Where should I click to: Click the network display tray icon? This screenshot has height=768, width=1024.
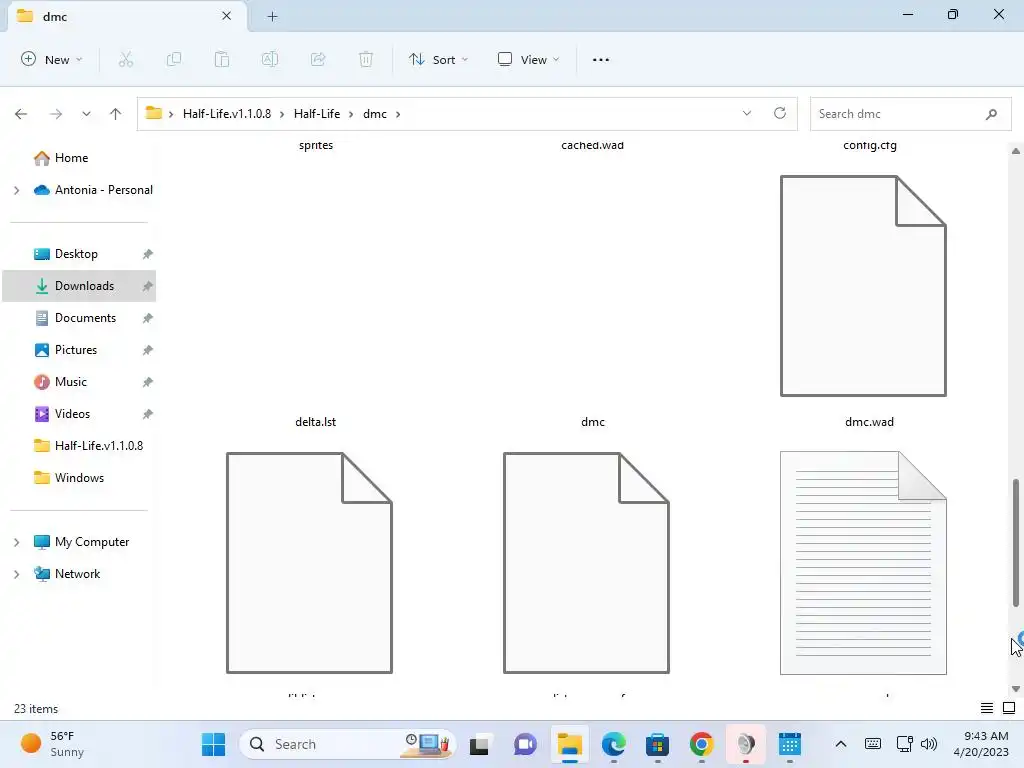pos(904,744)
